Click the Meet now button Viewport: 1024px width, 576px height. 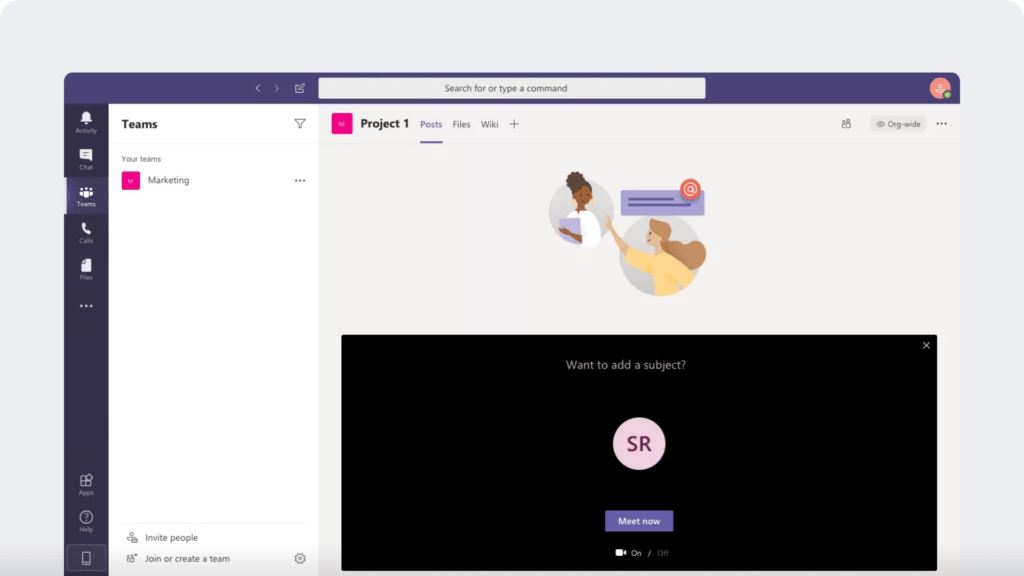pyautogui.click(x=639, y=520)
